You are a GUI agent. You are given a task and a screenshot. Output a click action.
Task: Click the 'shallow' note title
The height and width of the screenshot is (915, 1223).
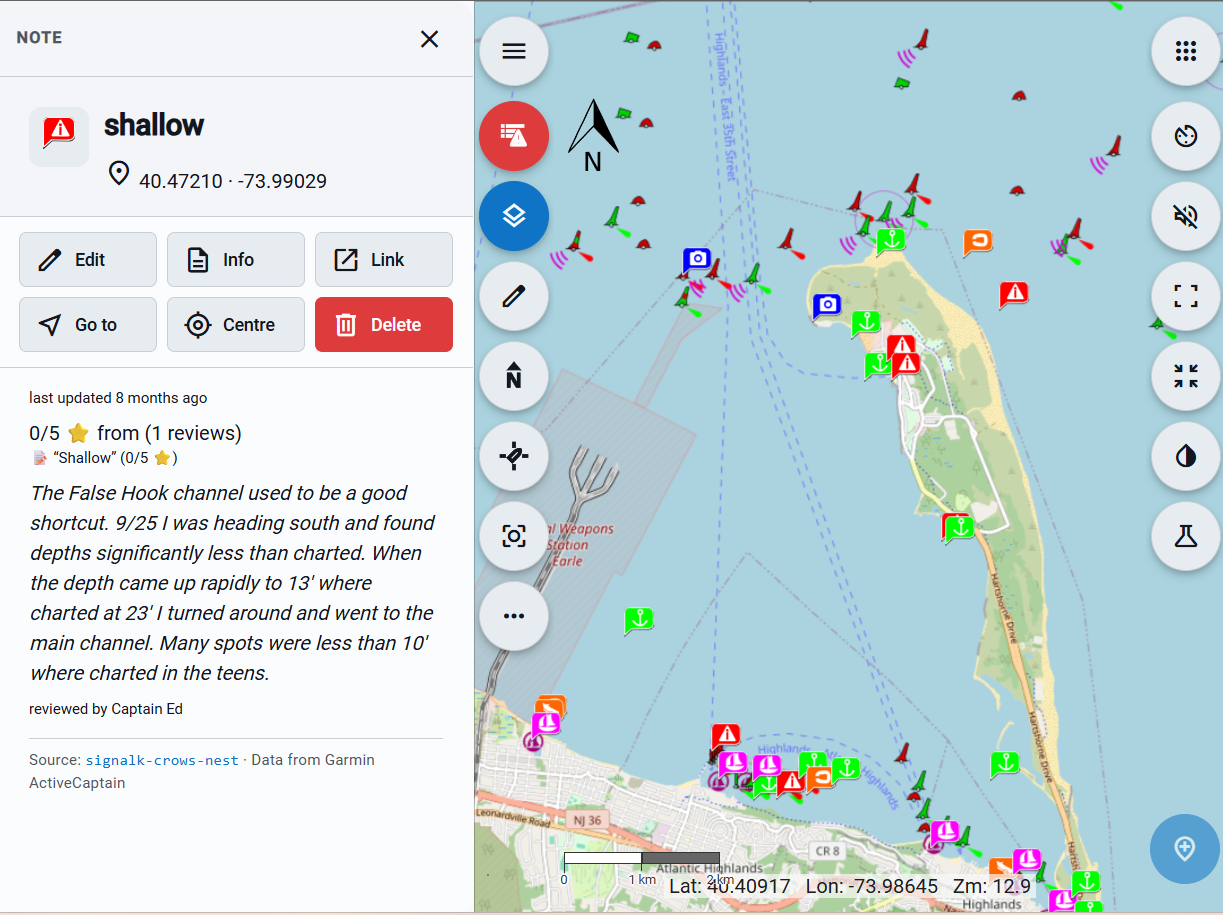click(x=154, y=125)
